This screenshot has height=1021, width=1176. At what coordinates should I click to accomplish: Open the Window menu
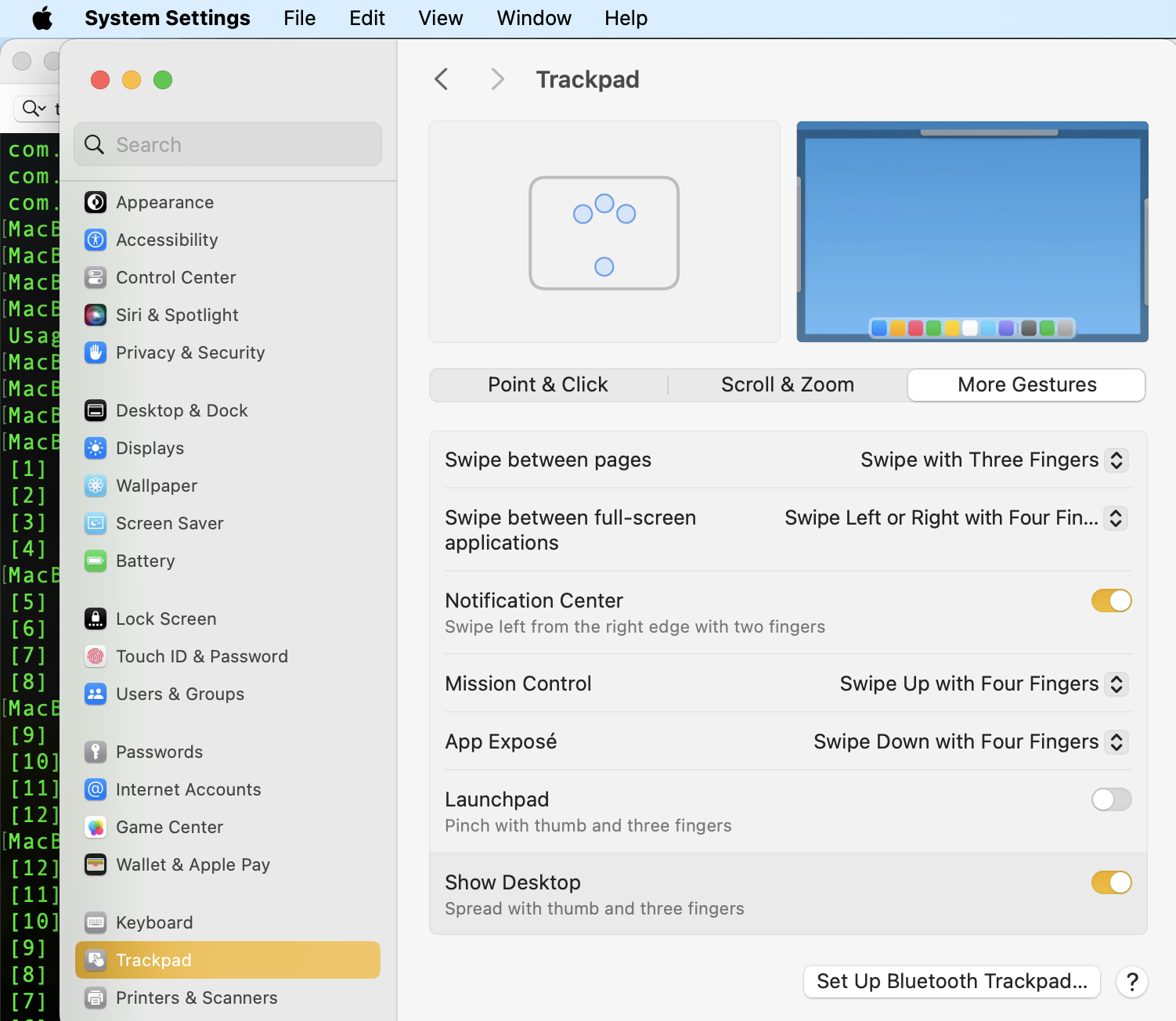(534, 18)
